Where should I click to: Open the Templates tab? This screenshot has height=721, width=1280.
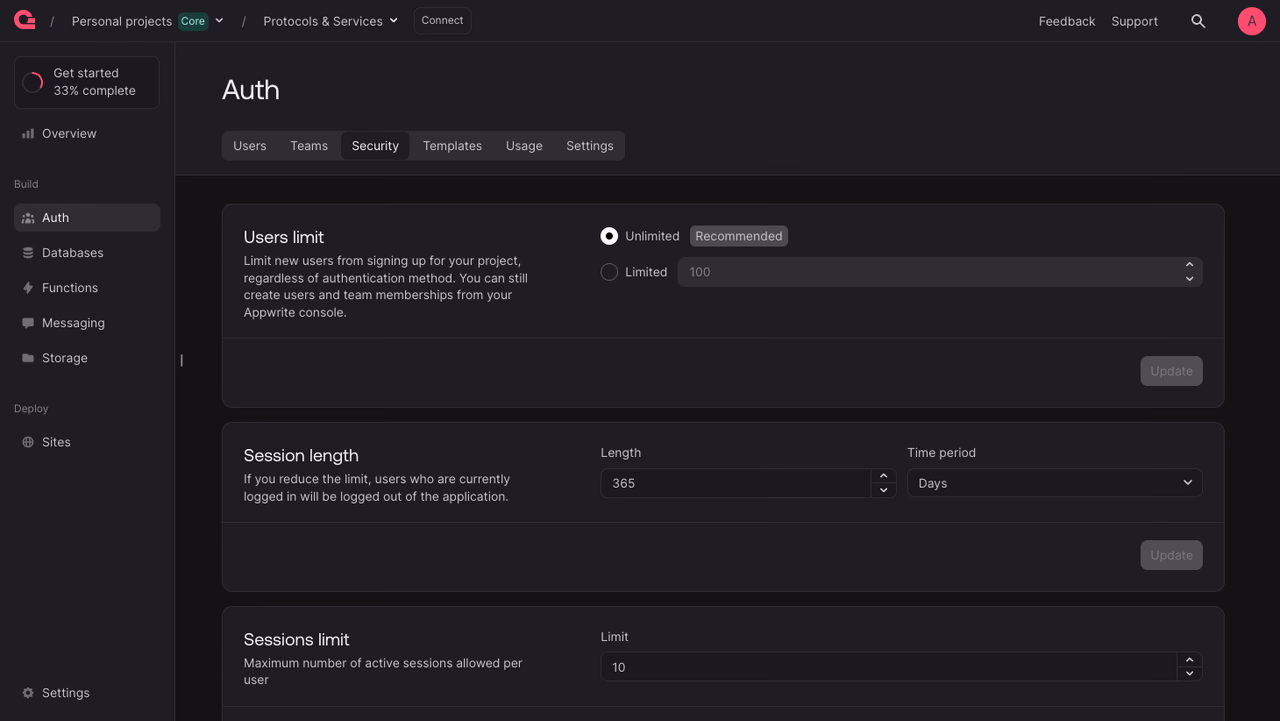tap(452, 146)
